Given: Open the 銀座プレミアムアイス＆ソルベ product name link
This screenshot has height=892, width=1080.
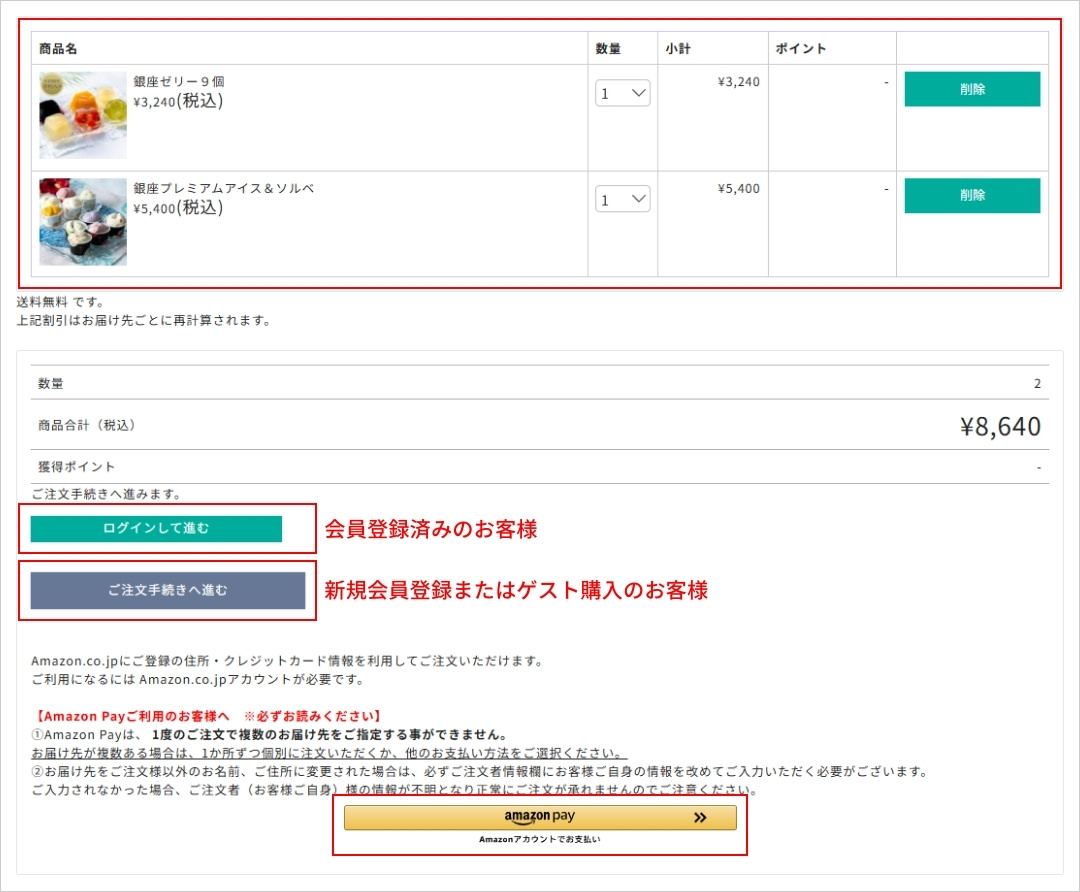Looking at the screenshot, I should [224, 188].
